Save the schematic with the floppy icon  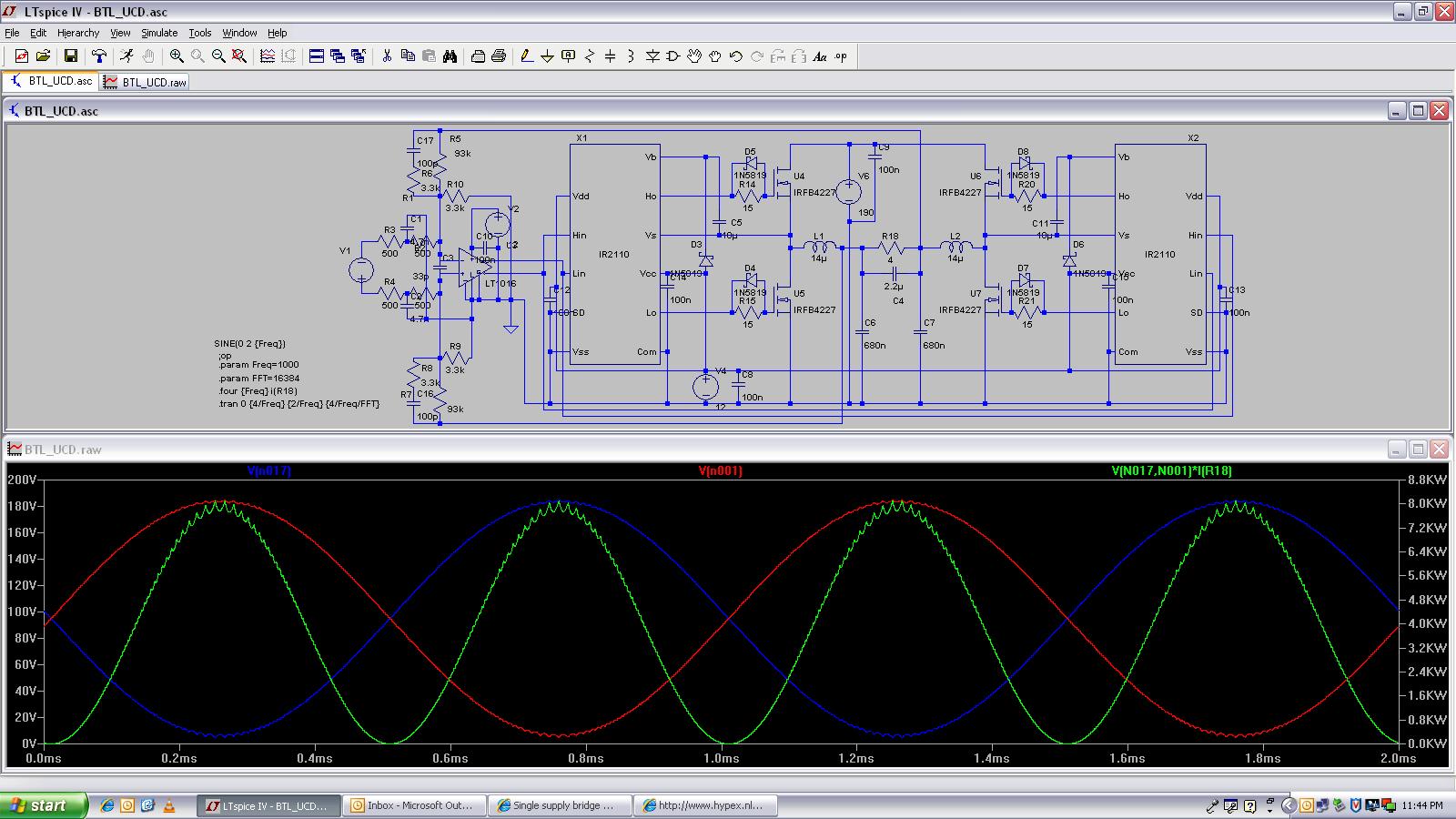70,56
